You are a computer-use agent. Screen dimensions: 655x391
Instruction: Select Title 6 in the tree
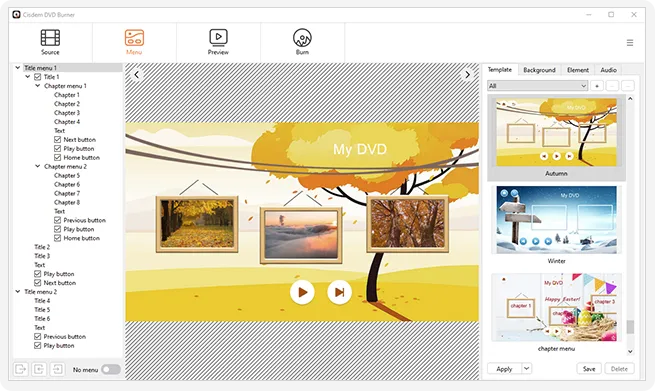coord(42,319)
